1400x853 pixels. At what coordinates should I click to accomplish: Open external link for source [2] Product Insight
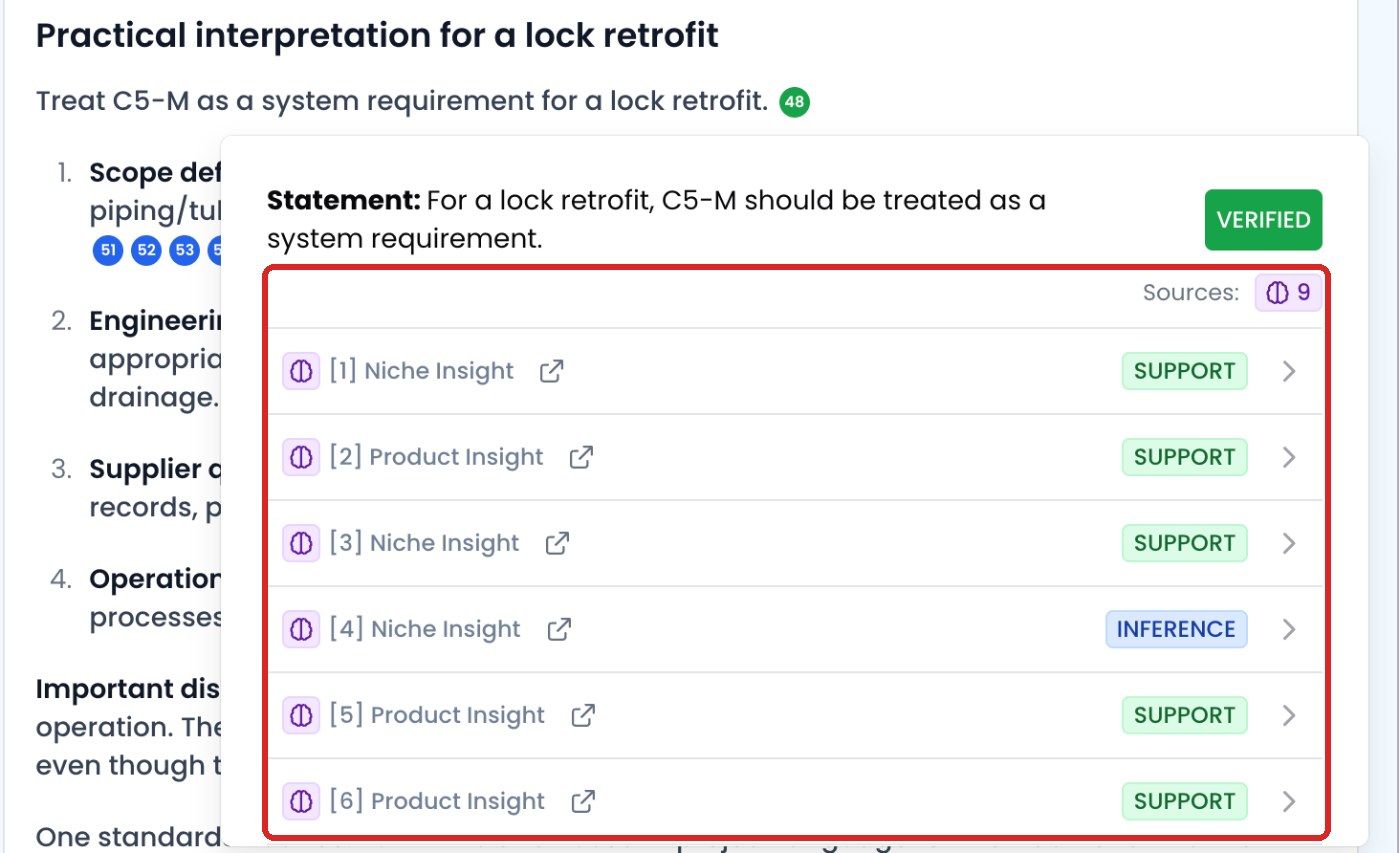581,457
